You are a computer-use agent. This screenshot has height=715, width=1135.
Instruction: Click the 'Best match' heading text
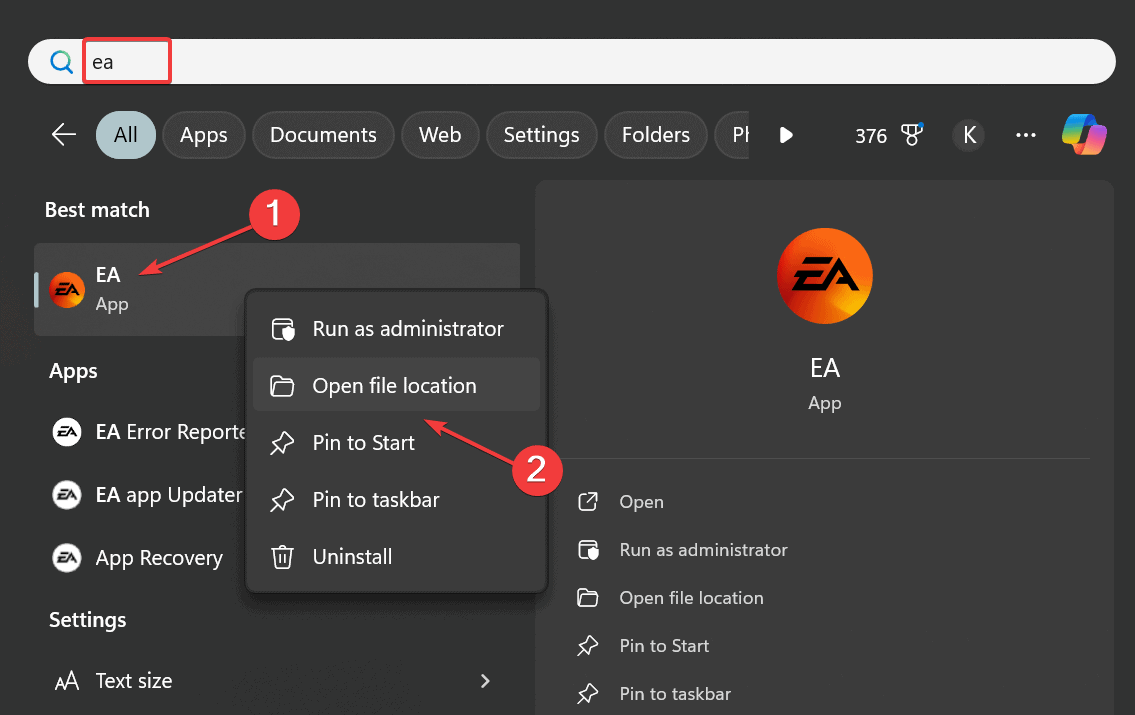97,210
